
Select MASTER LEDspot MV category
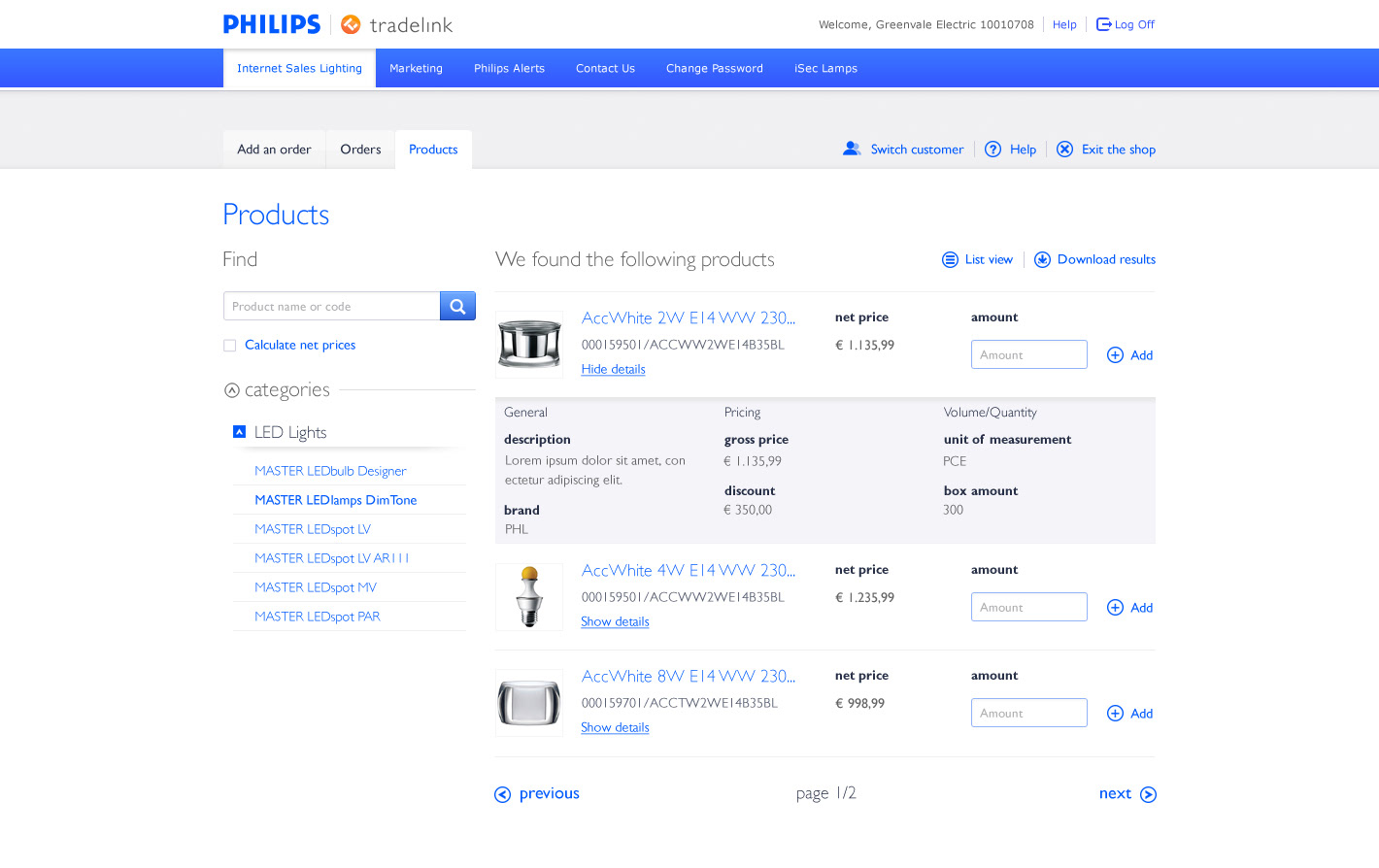tap(316, 587)
